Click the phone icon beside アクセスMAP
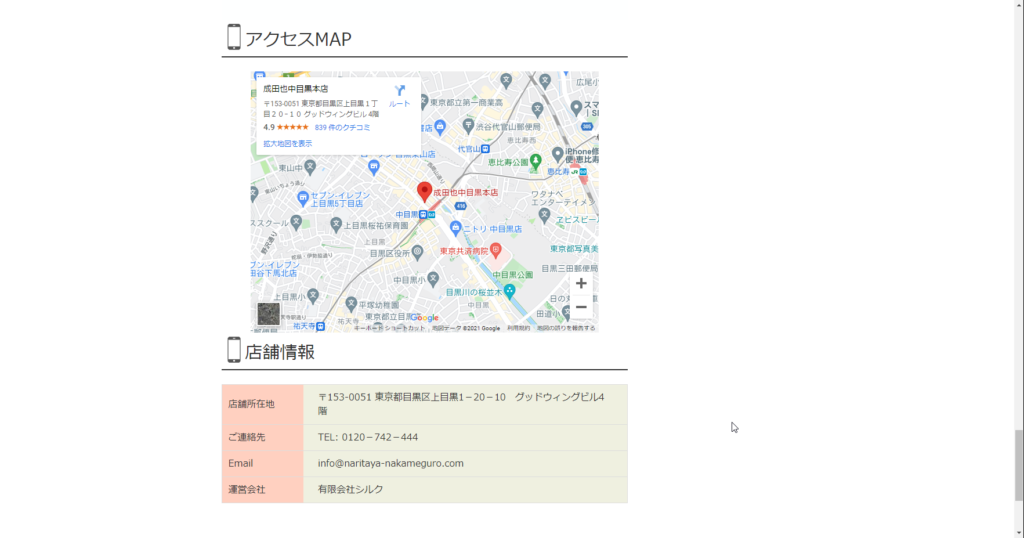The image size is (1024, 538). 234,37
